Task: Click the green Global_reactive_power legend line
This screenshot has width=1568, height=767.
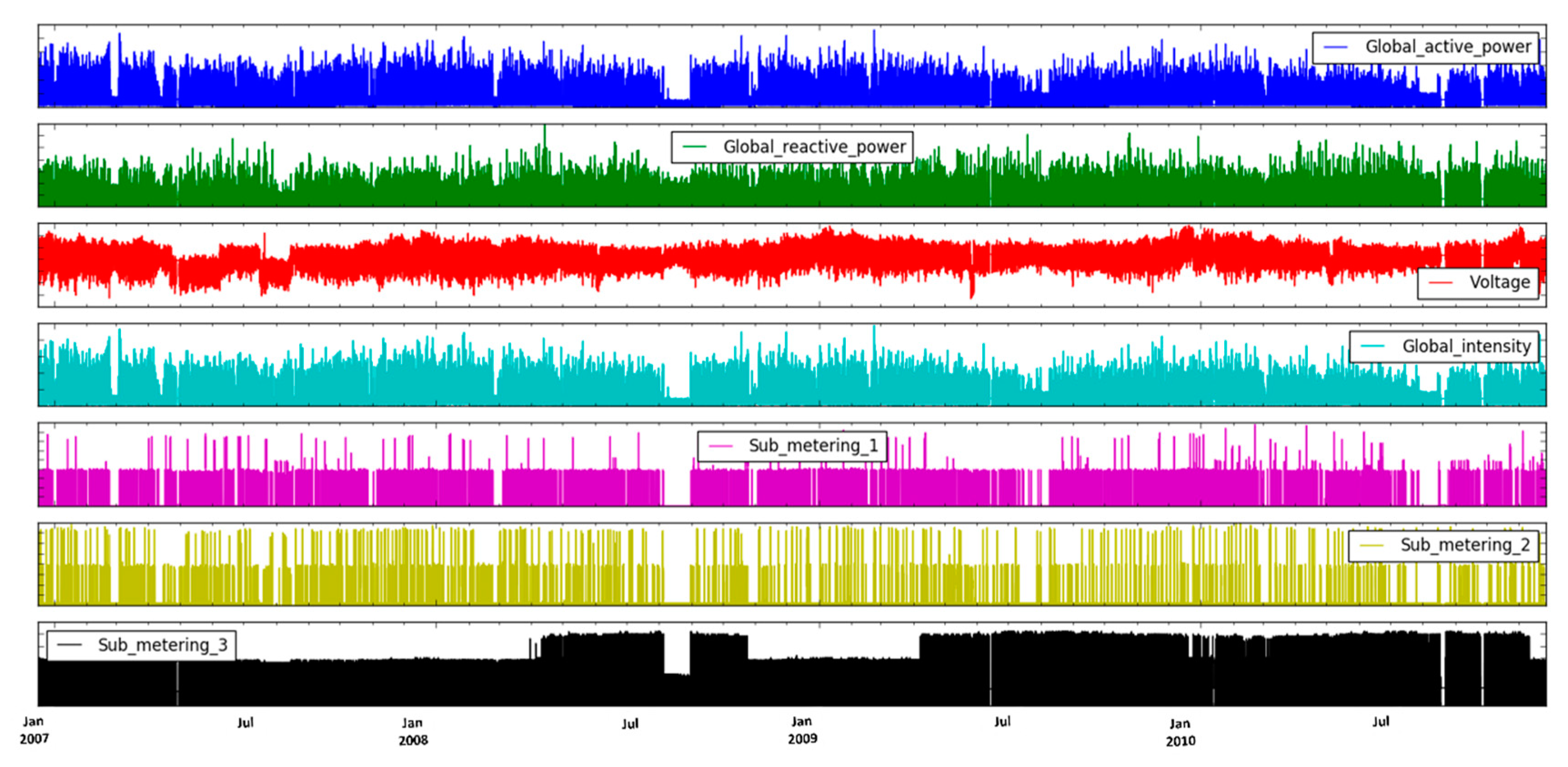Action: [x=694, y=146]
